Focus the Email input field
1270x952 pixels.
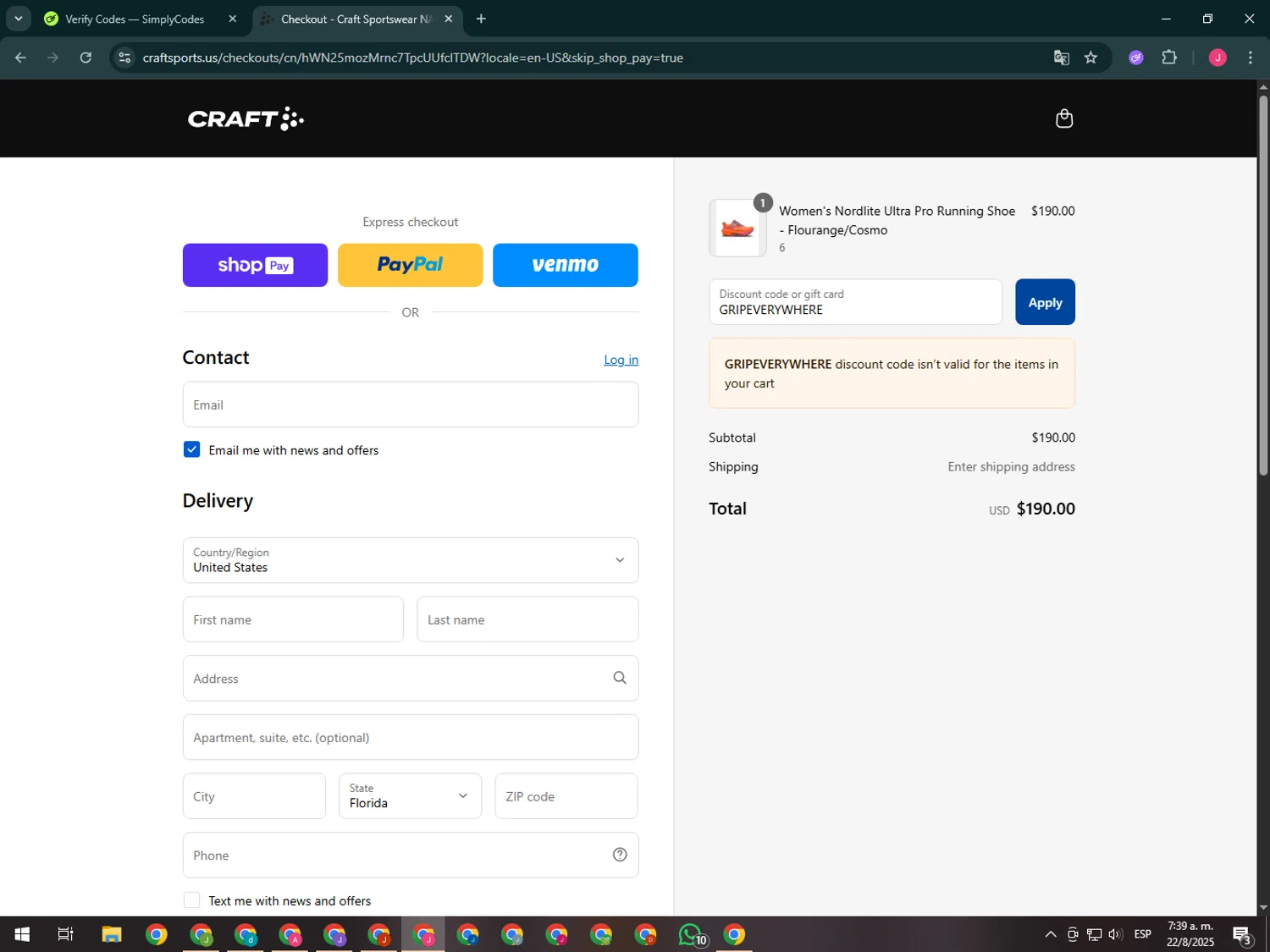[x=411, y=404]
